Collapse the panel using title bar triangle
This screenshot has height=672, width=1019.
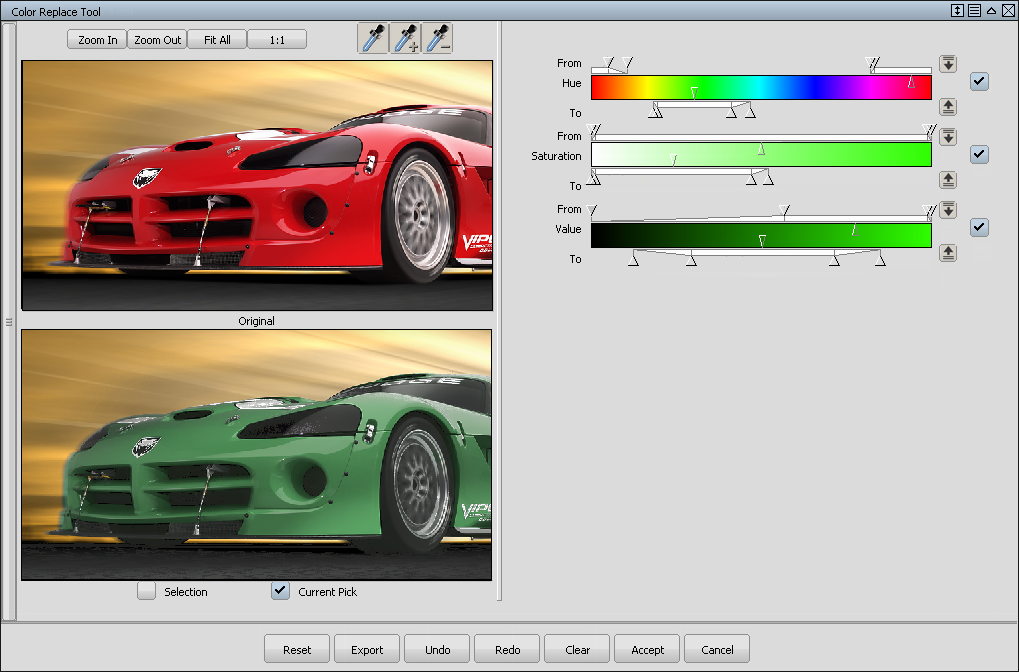(990, 11)
